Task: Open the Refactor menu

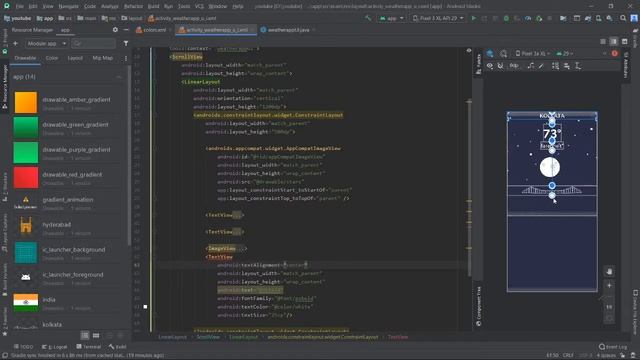Action: click(x=133, y=6)
